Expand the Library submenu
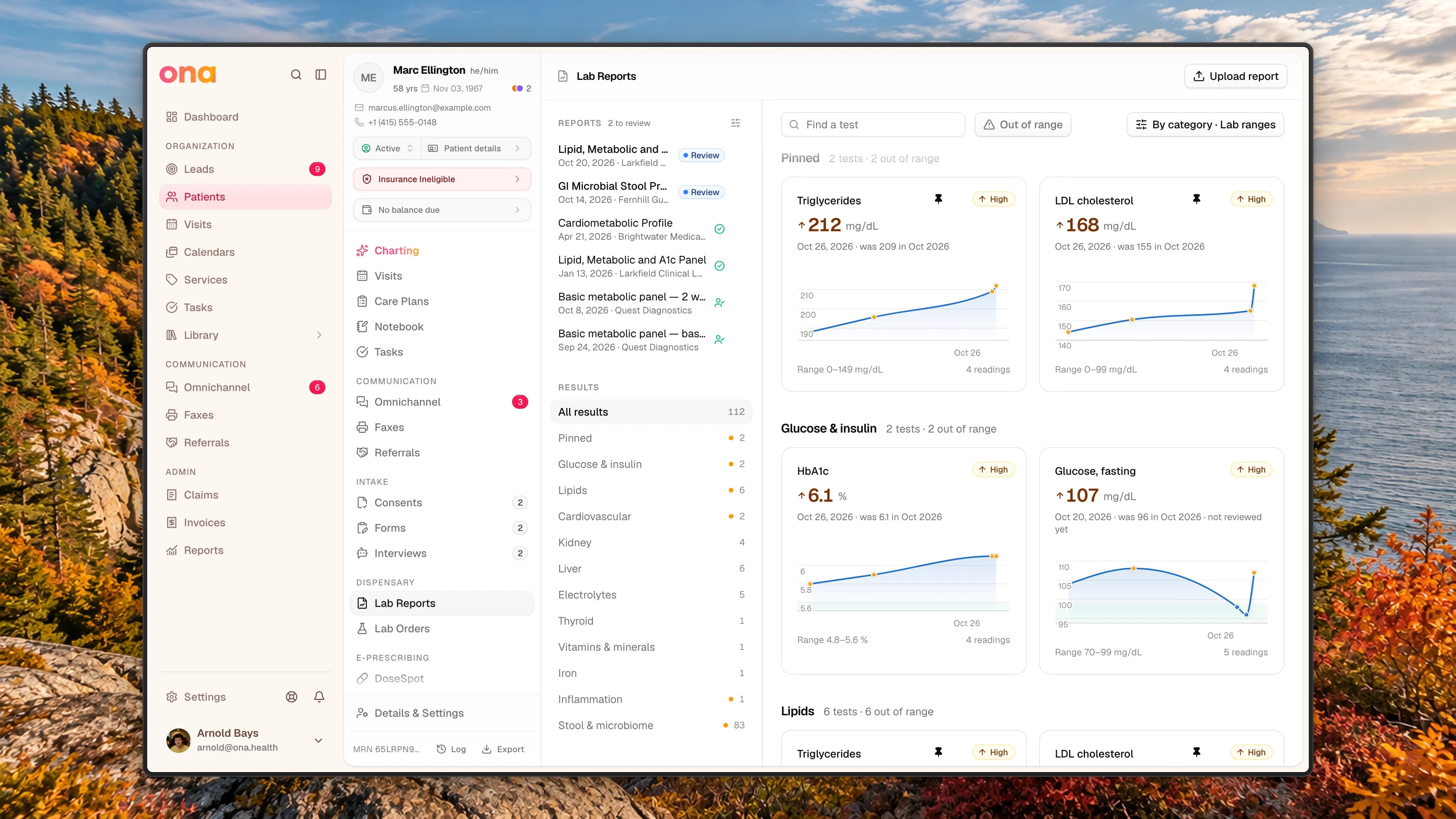This screenshot has height=819, width=1456. [319, 335]
